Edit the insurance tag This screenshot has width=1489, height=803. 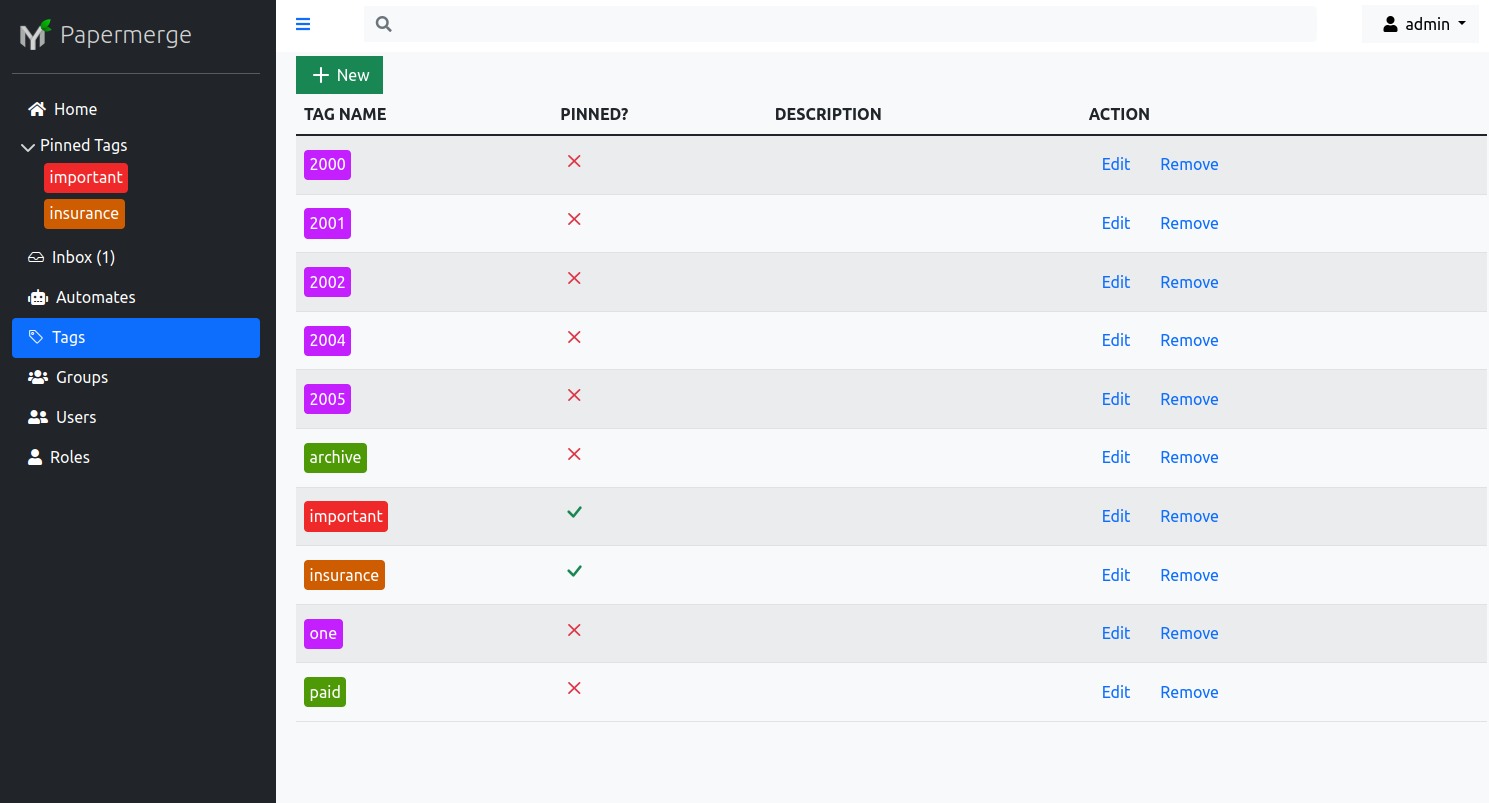pyautogui.click(x=1115, y=575)
